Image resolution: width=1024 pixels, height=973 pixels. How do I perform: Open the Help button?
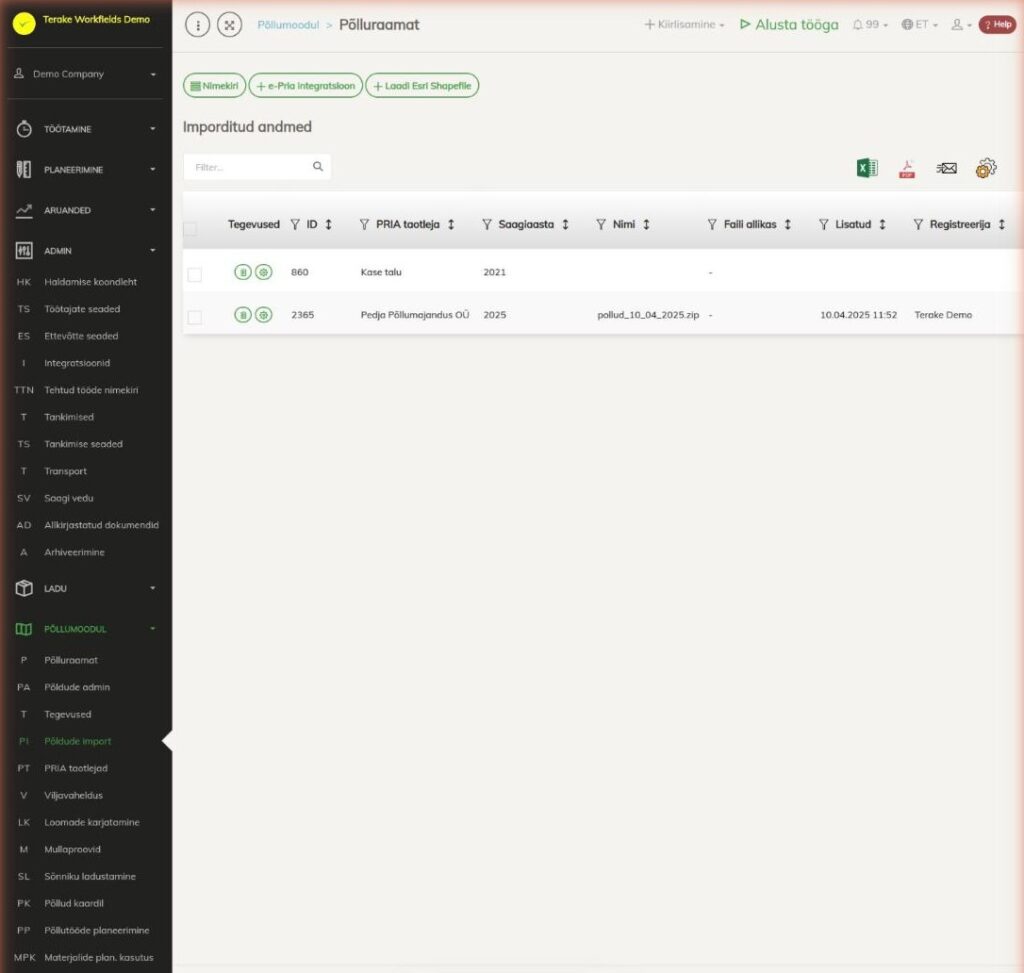pos(997,25)
